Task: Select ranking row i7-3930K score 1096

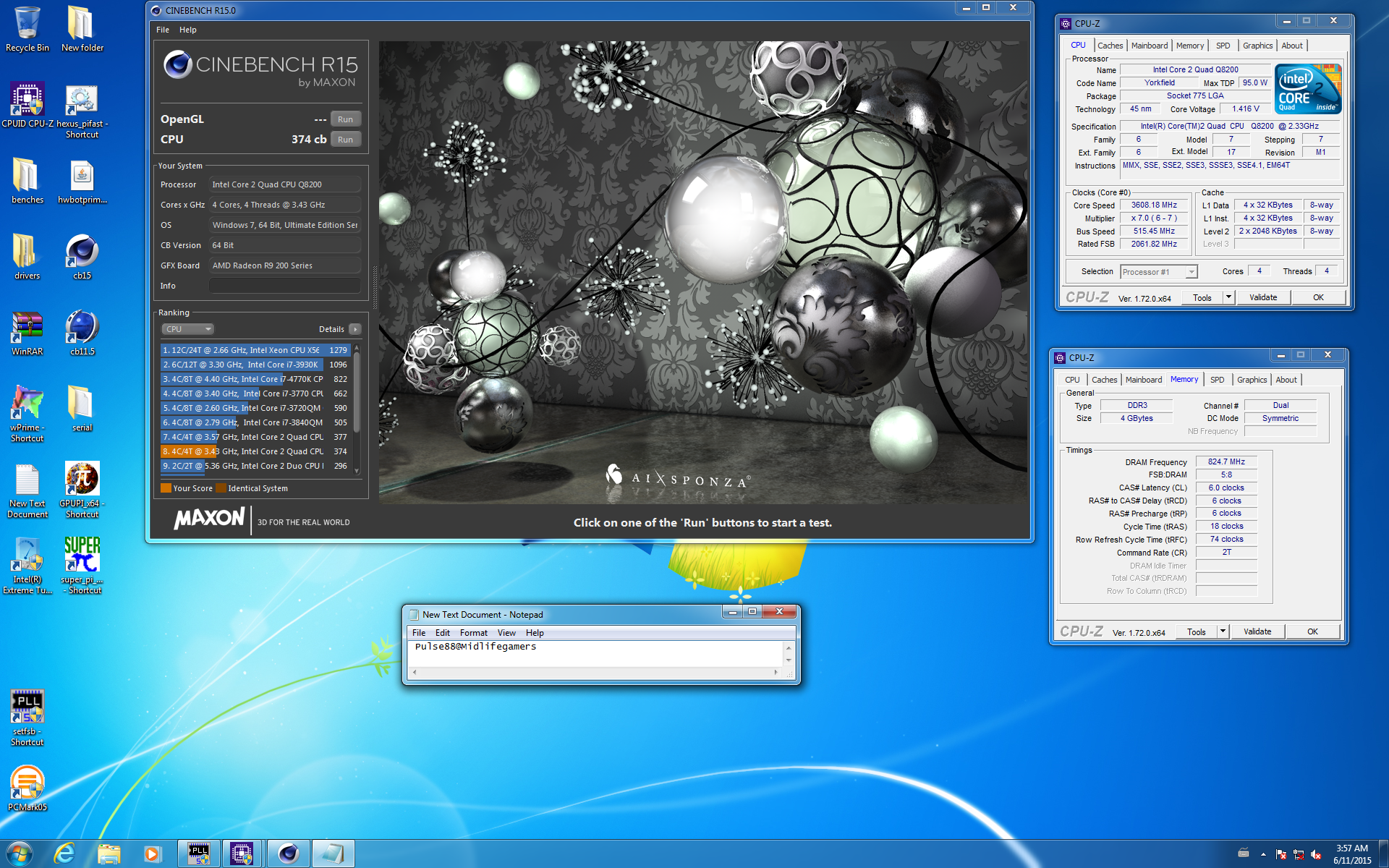Action: click(255, 365)
